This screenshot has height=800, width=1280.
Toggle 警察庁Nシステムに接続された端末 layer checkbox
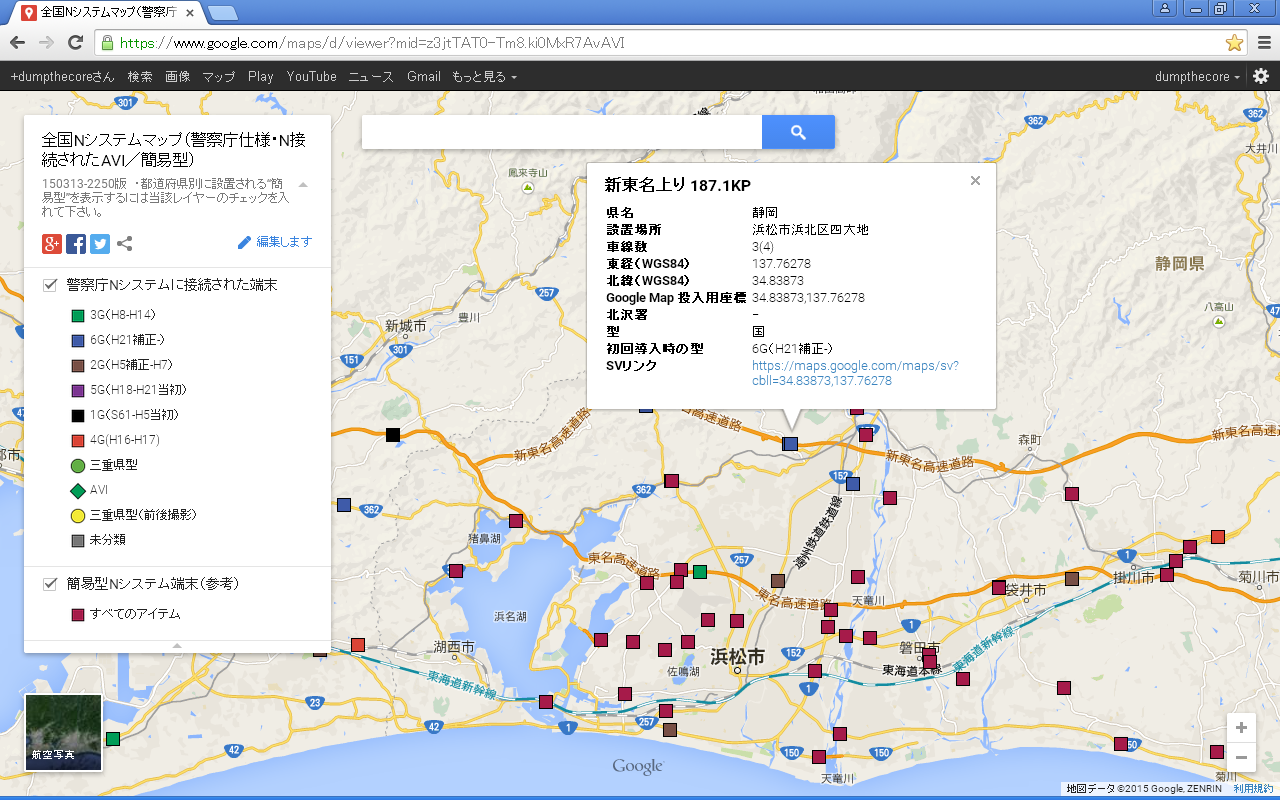(50, 285)
